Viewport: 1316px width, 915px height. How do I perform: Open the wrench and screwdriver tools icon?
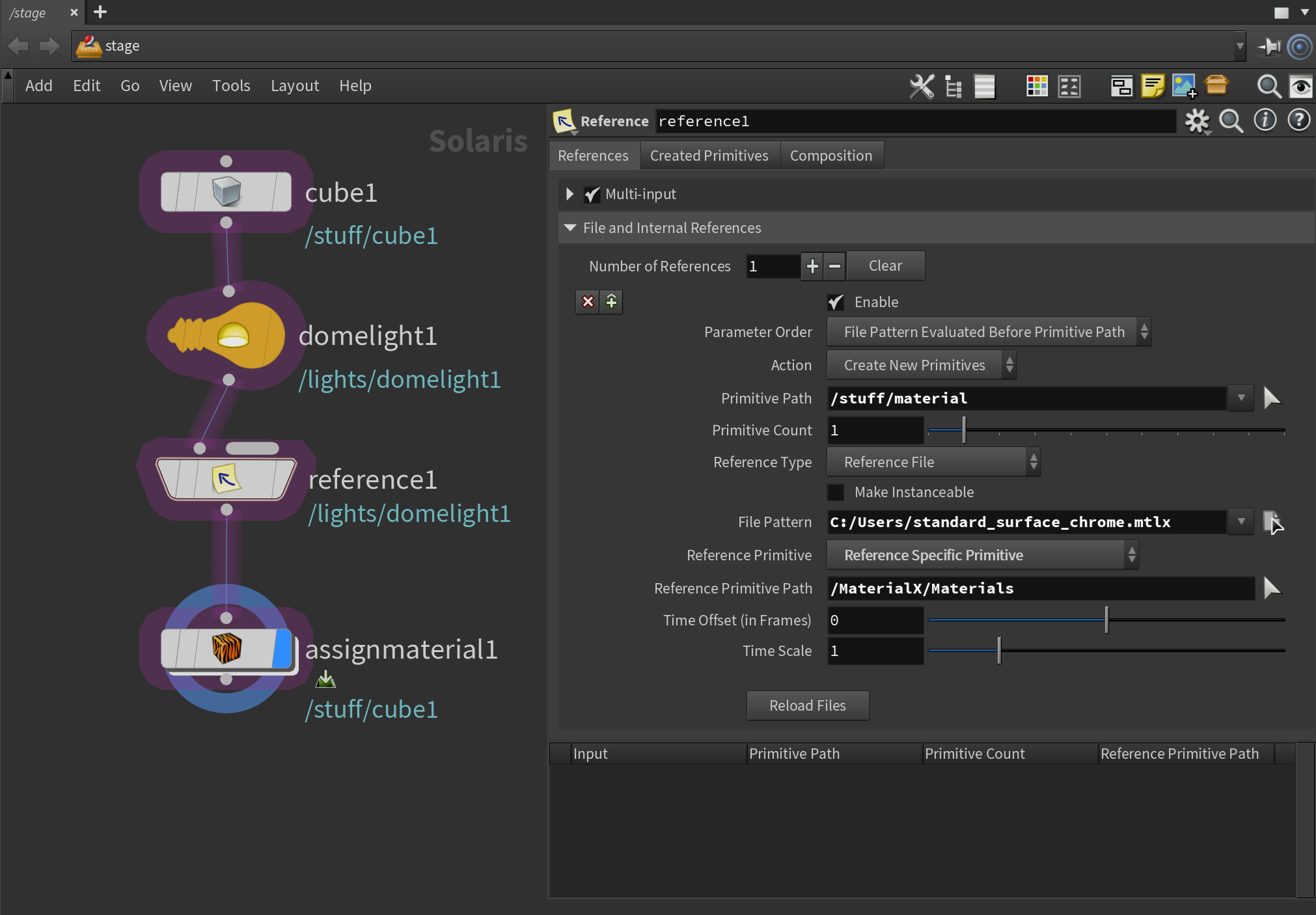pos(922,86)
